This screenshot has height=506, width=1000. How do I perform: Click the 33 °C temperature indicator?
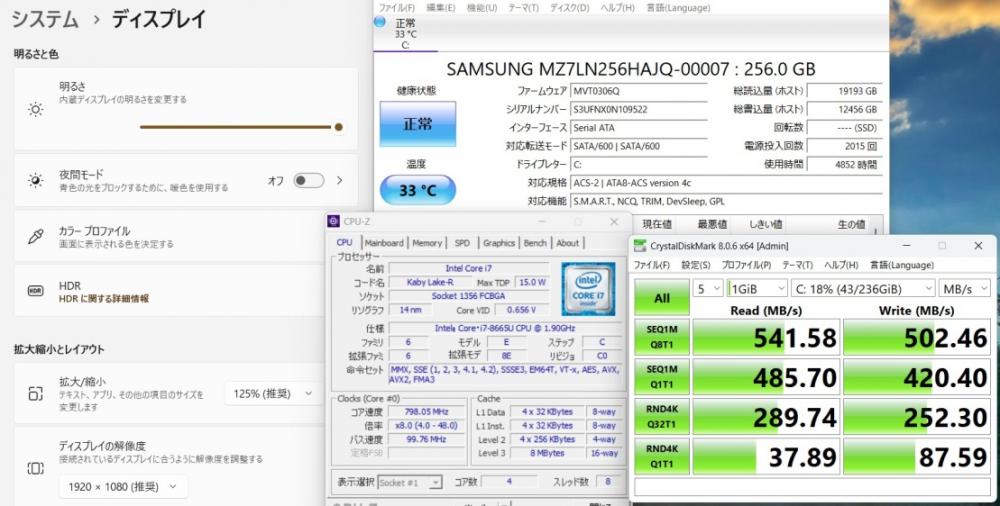(417, 190)
